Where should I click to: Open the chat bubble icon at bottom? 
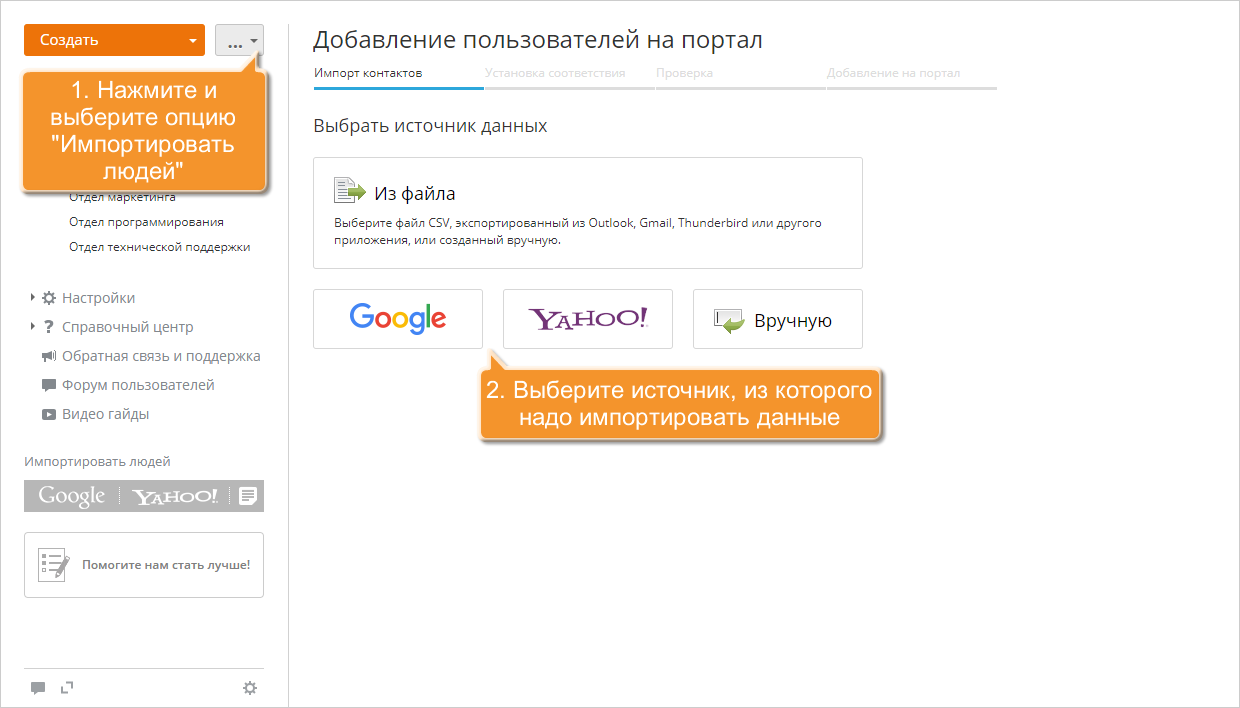[x=38, y=688]
